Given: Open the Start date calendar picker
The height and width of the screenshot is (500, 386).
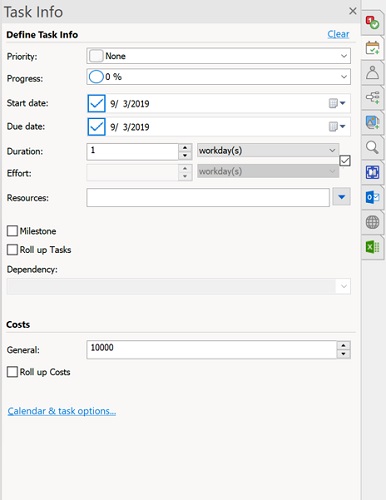Looking at the screenshot, I should [337, 103].
